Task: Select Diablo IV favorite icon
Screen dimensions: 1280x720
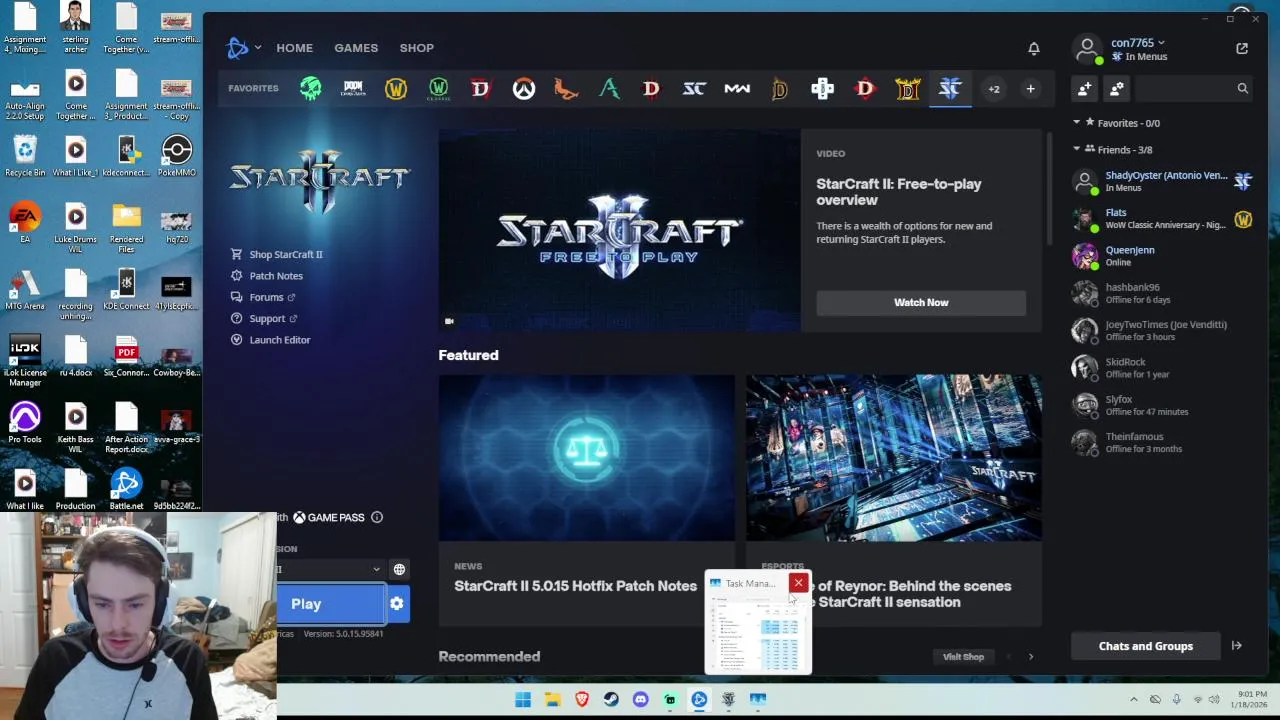Action: (x=481, y=89)
